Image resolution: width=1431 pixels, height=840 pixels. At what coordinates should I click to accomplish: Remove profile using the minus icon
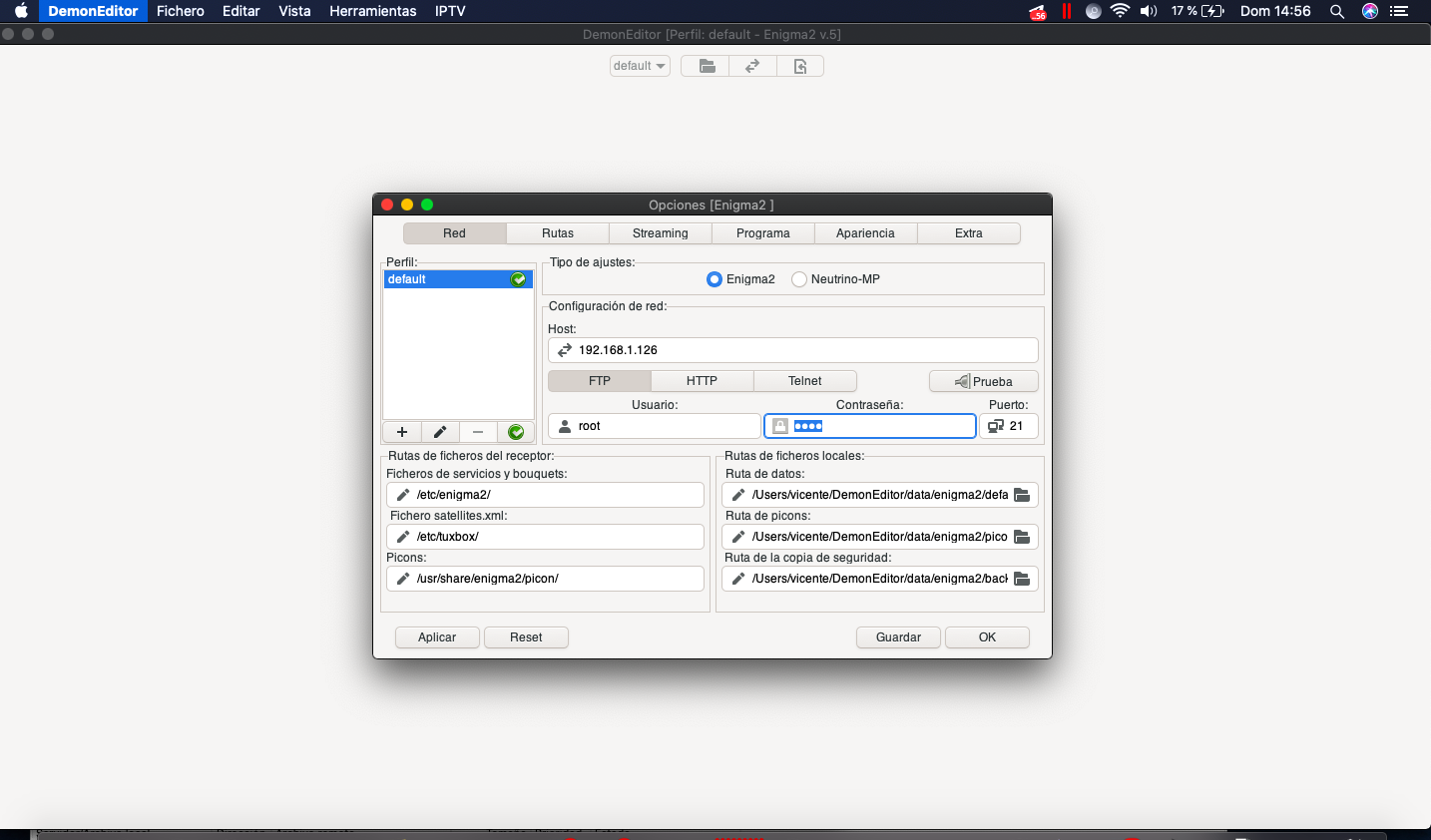pos(478,432)
